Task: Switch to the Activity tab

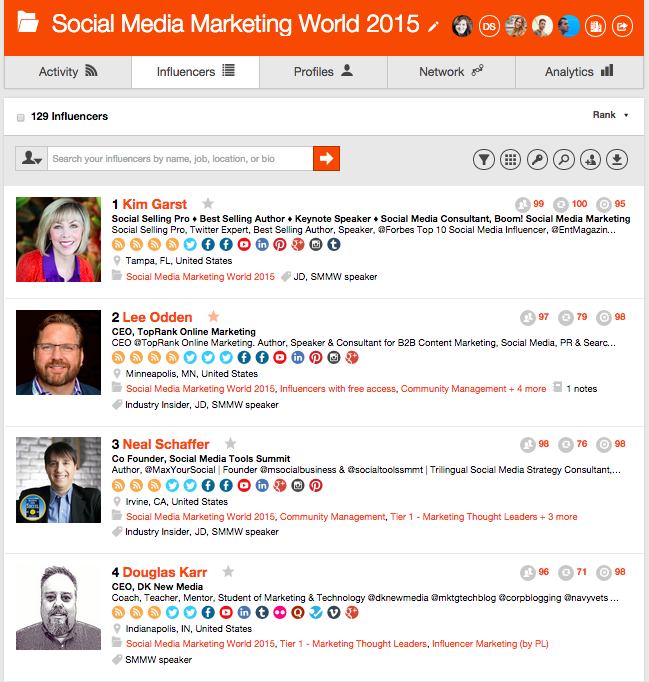Action: [68, 72]
